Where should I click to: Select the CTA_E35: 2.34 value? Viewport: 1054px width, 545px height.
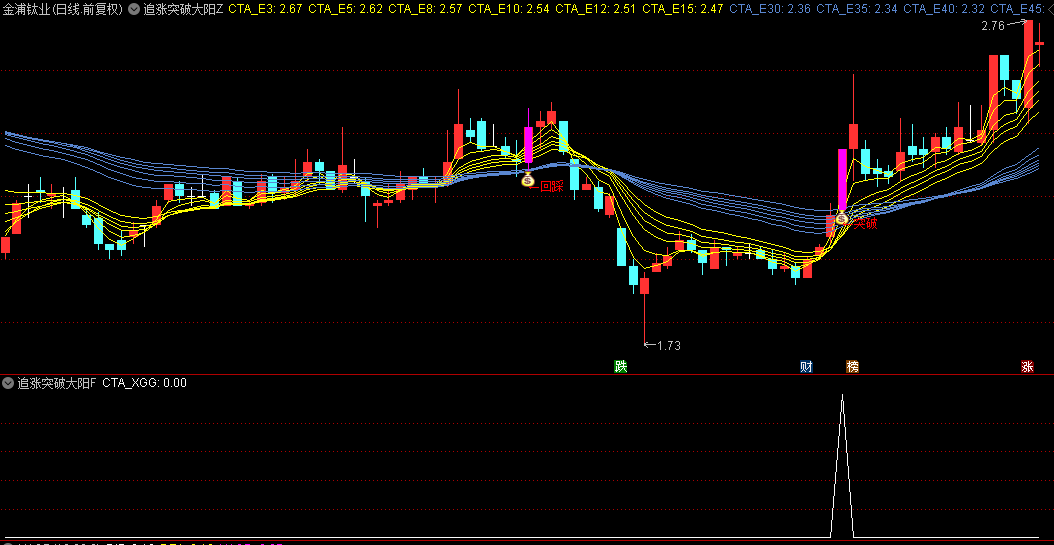[856, 9]
